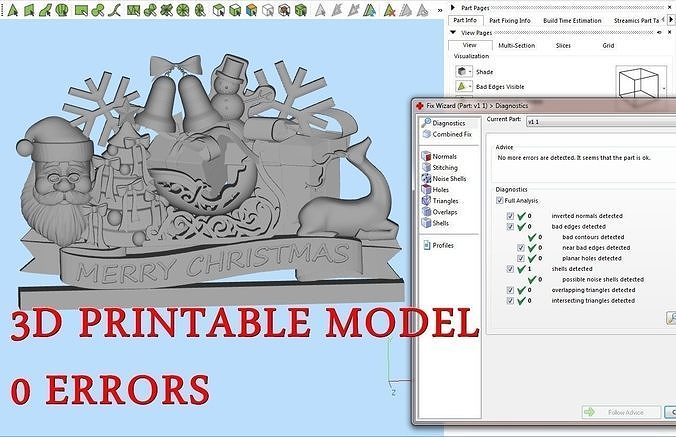Open the Shells step in Fix Wizard
The image size is (676, 437).
click(435, 223)
